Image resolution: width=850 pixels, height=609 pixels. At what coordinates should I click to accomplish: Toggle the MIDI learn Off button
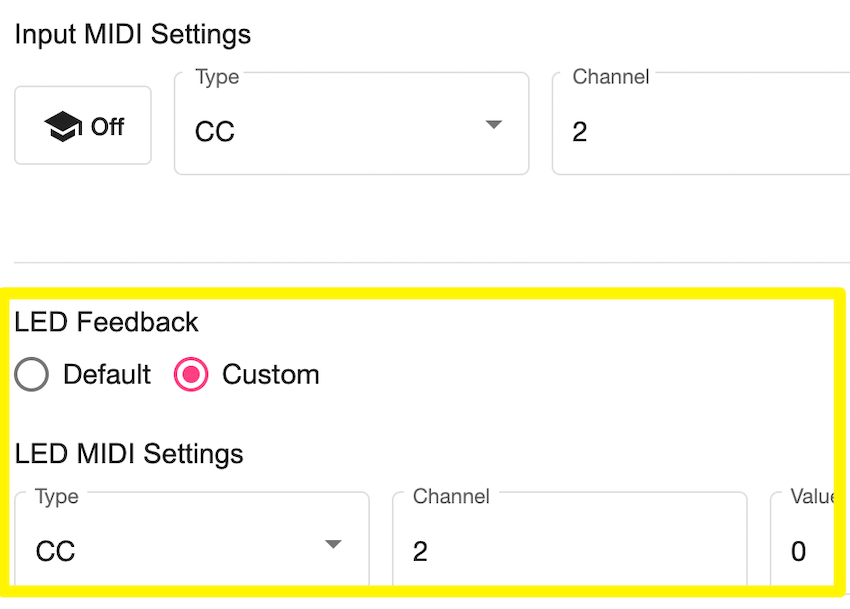(x=83, y=126)
